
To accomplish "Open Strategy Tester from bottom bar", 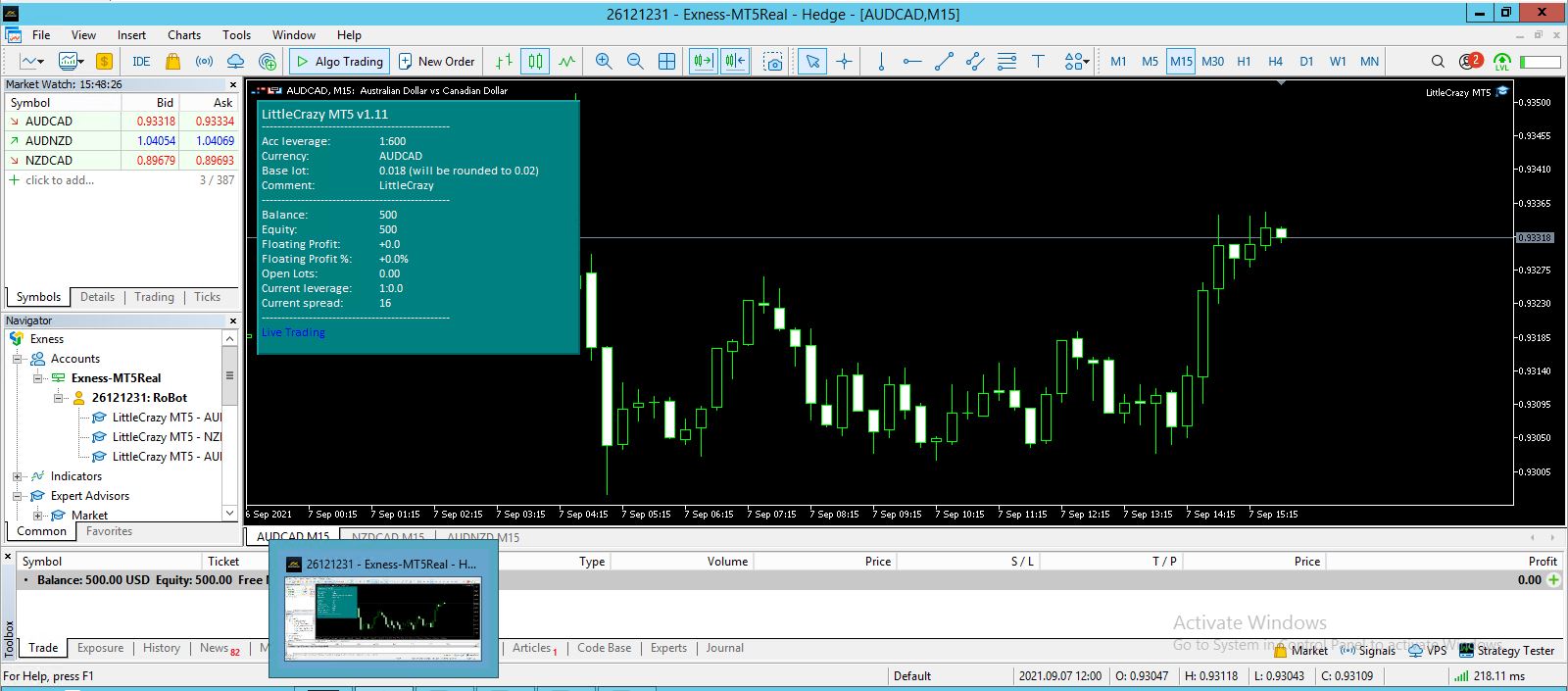I will [1506, 650].
